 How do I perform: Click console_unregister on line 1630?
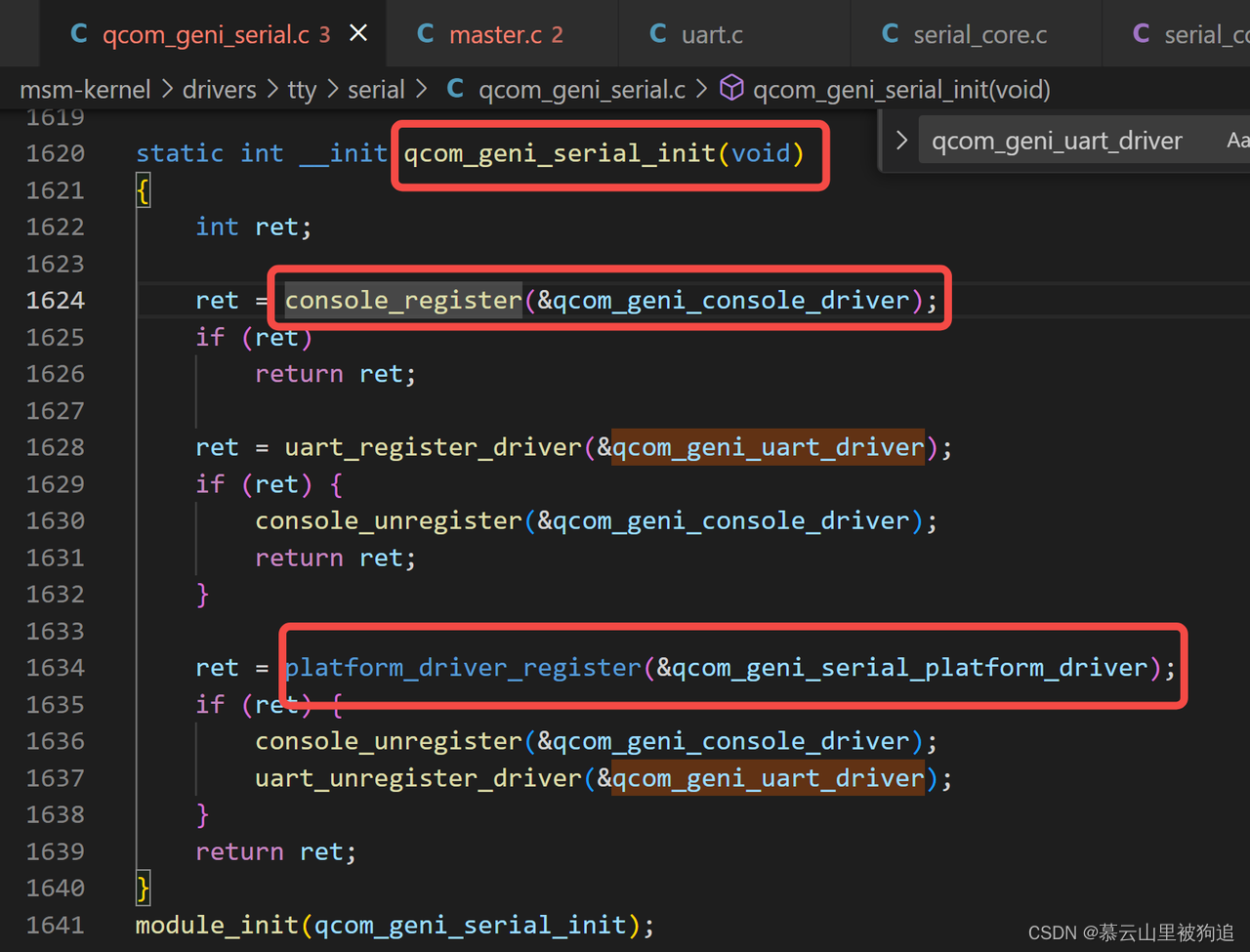(389, 520)
